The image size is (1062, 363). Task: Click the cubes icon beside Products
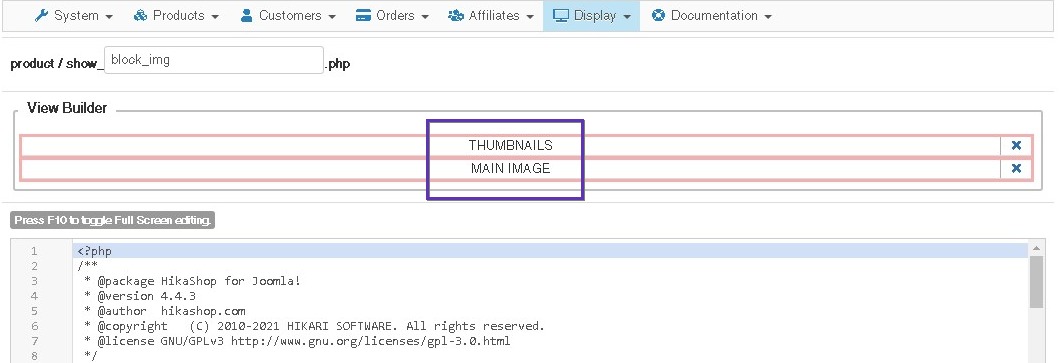click(140, 16)
